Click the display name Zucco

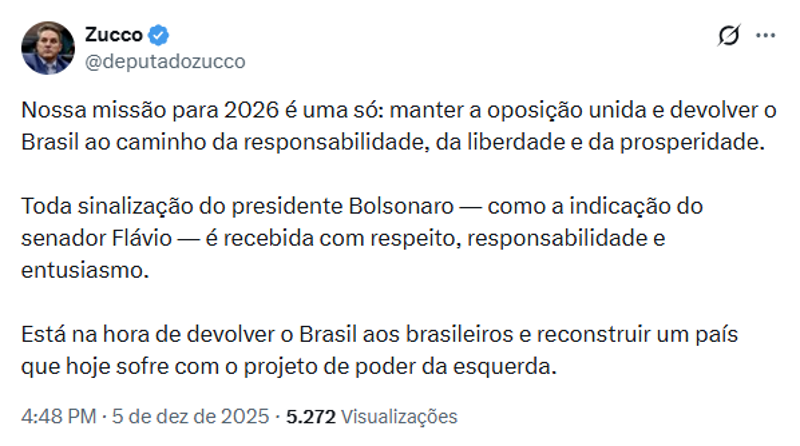point(113,36)
